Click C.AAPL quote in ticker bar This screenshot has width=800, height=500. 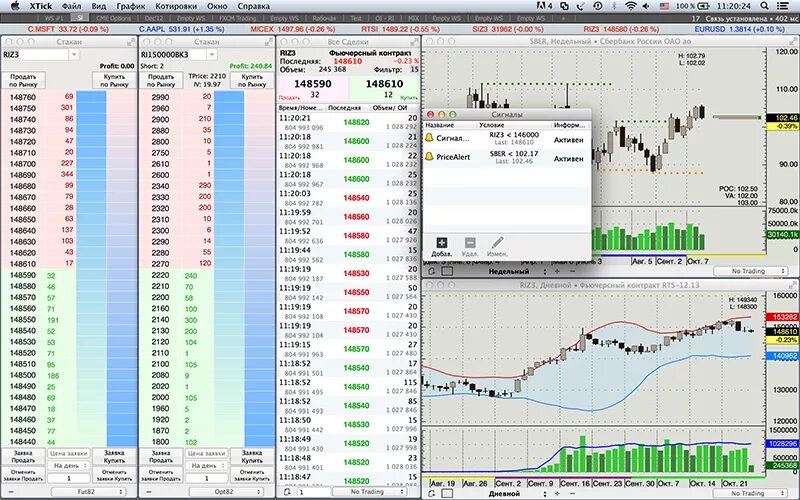pyautogui.click(x=181, y=30)
